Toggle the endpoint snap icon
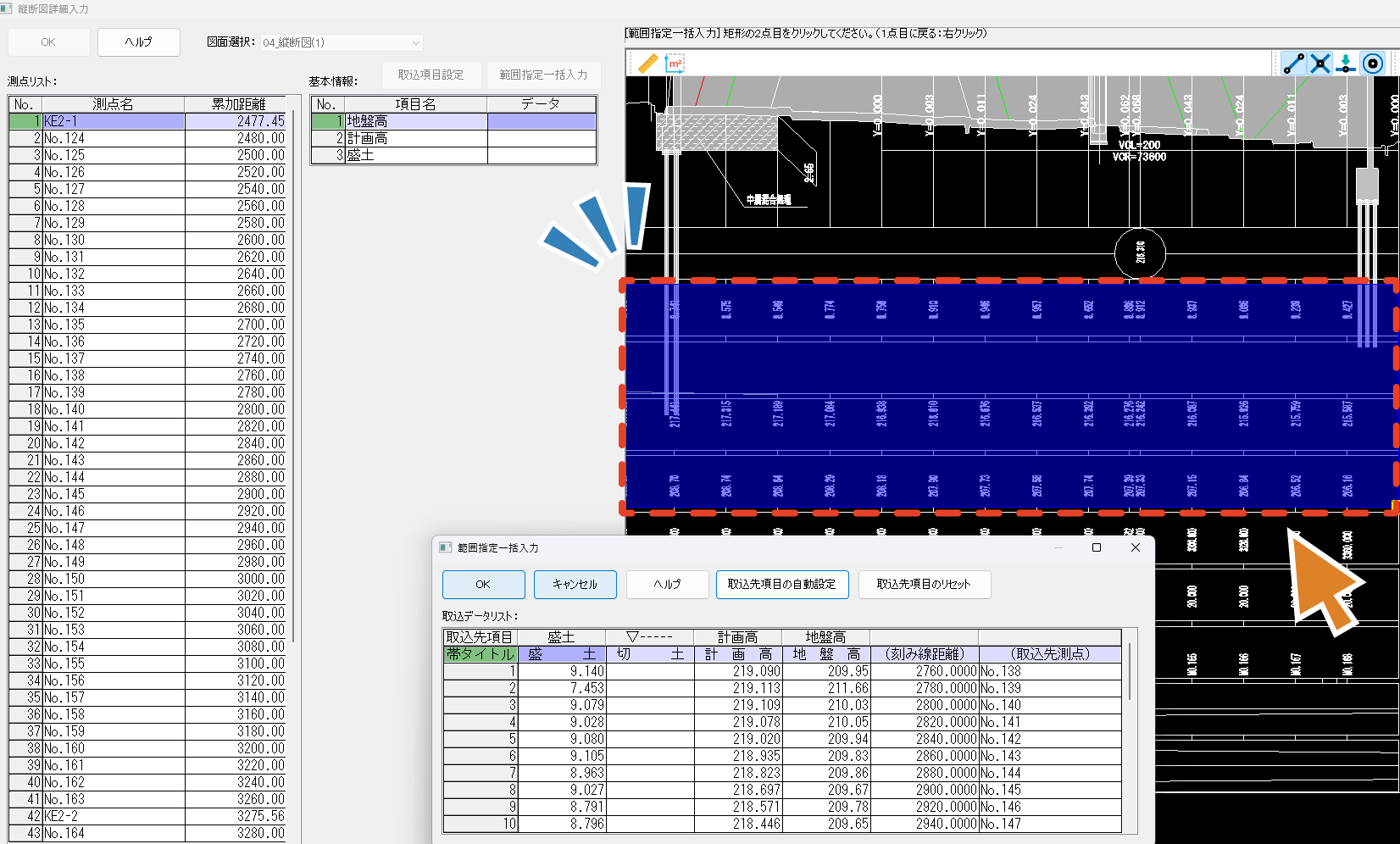This screenshot has width=1400, height=844. [1293, 64]
